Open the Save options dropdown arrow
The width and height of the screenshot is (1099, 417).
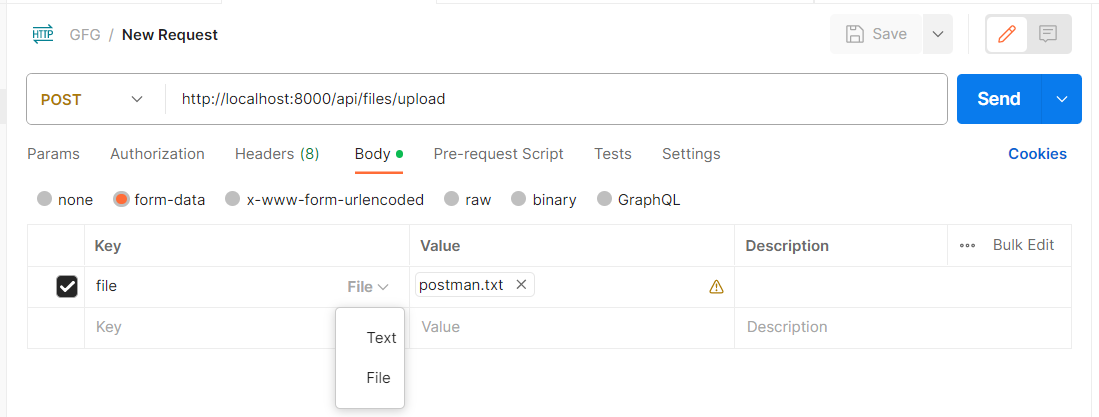(x=938, y=34)
